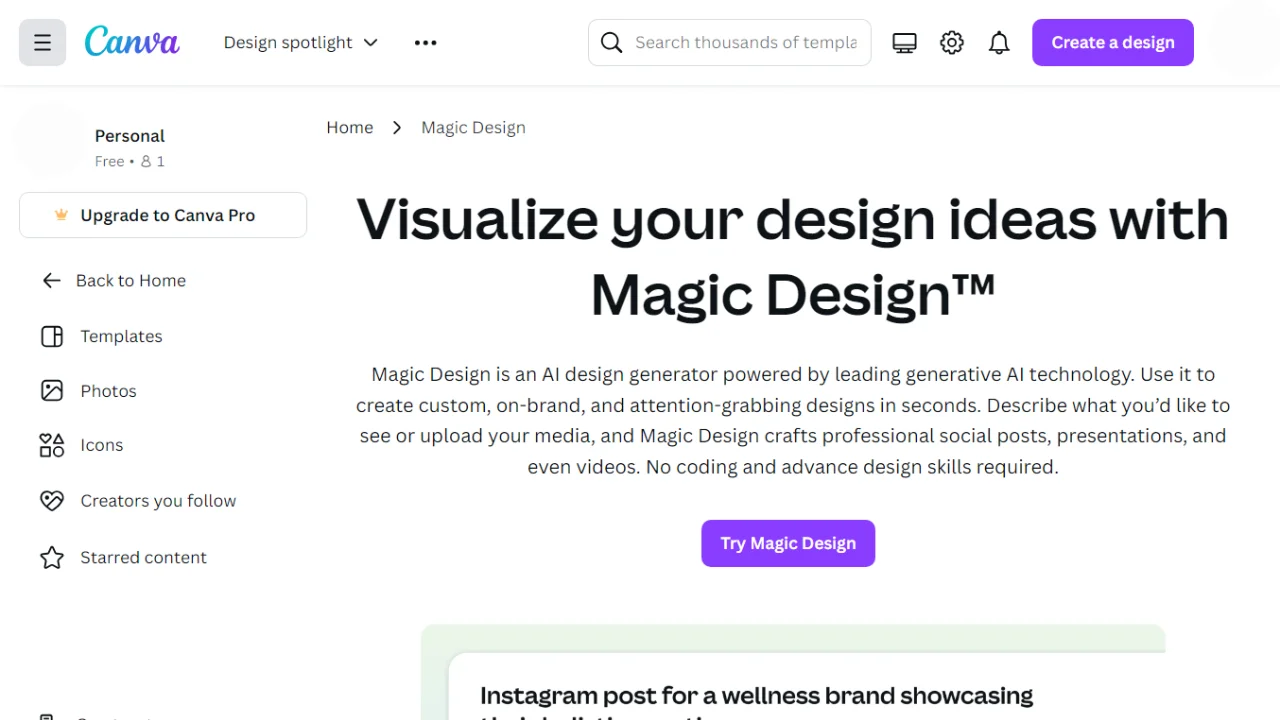View Creators you follow
This screenshot has height=720, width=1280.
158,500
